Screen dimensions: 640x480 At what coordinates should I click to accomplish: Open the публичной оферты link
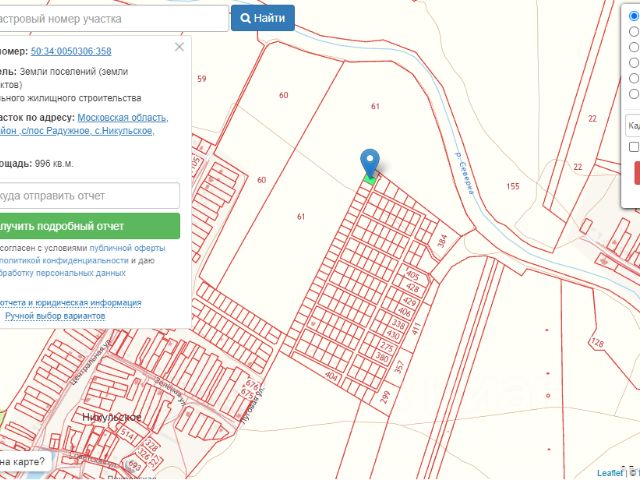128,246
